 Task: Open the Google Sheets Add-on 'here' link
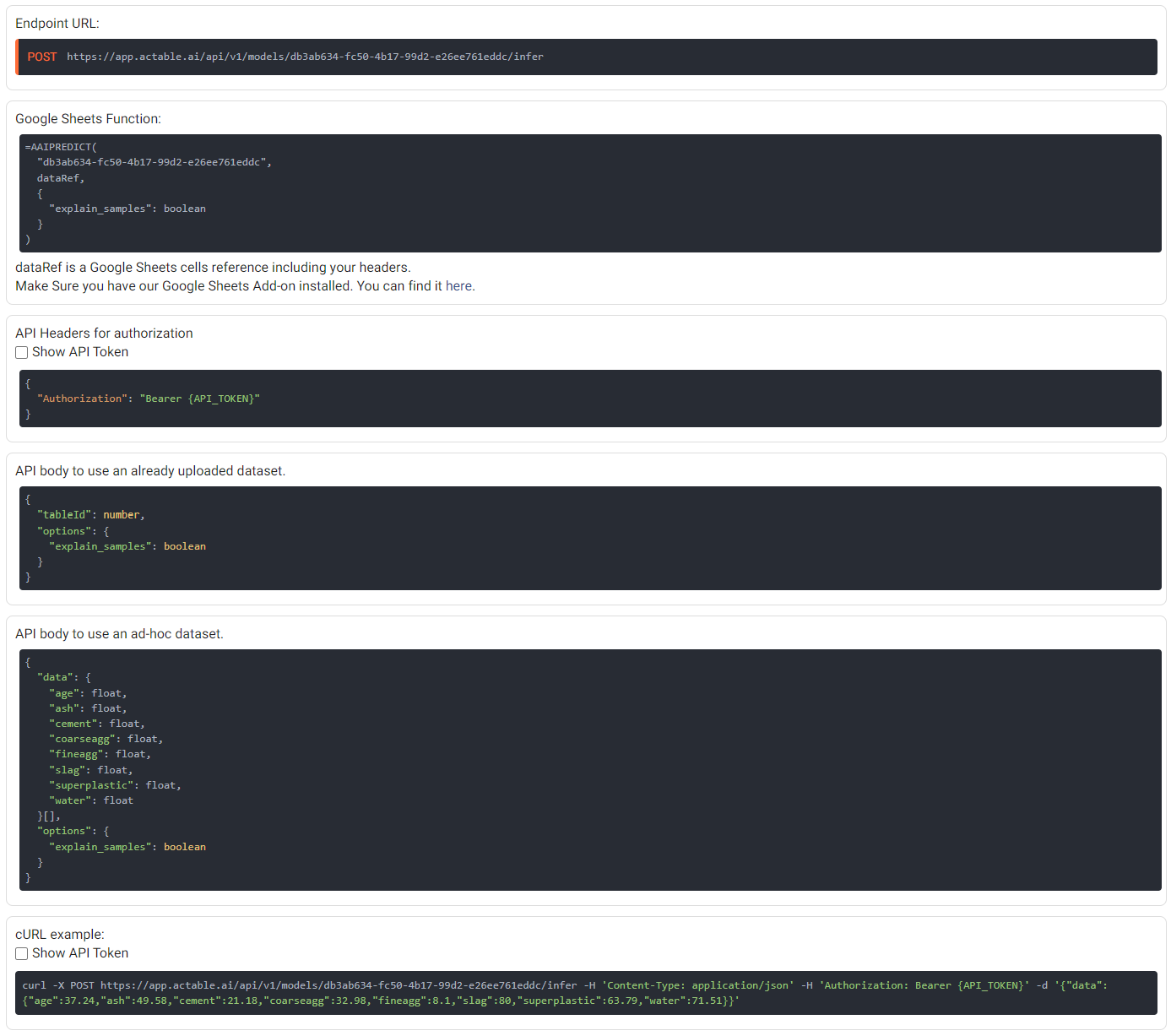pyautogui.click(x=458, y=286)
